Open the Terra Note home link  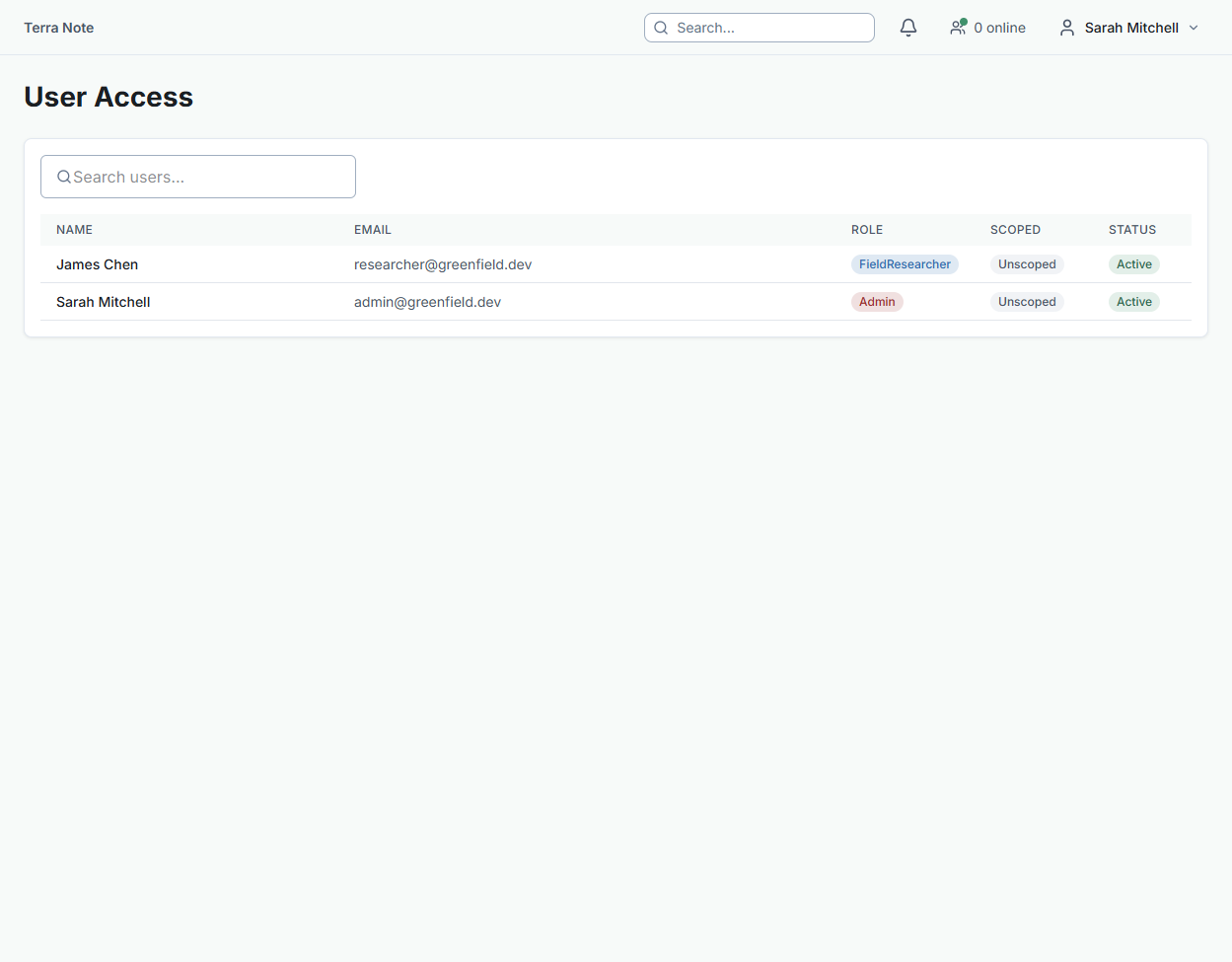coord(59,28)
